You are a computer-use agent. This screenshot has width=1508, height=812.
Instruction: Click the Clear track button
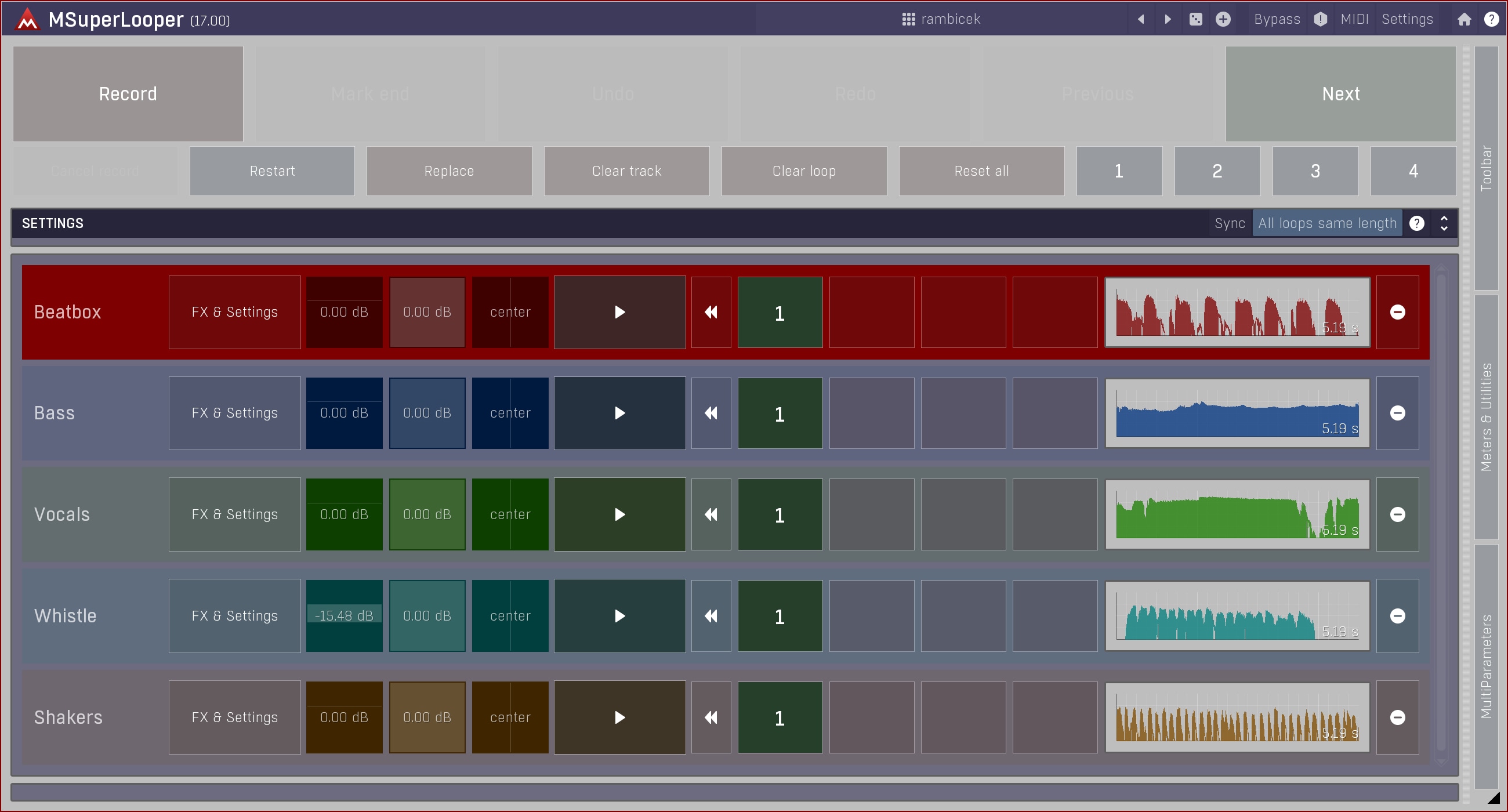point(626,171)
